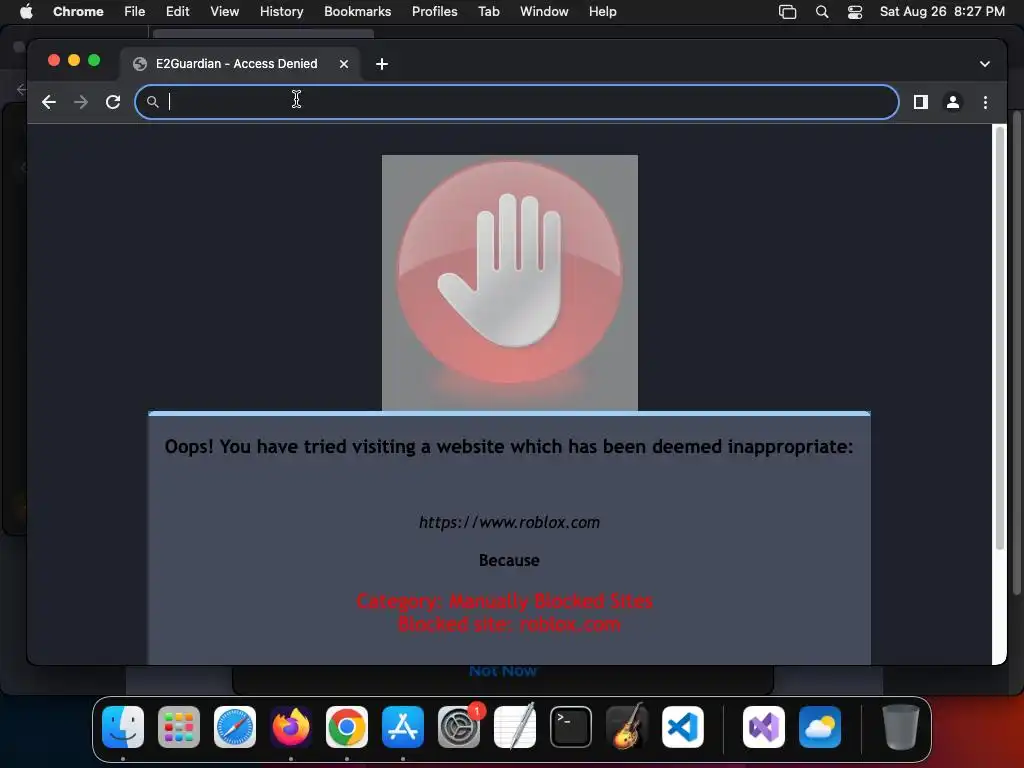Open System Settings from the Dock
The image size is (1024, 768).
click(459, 727)
